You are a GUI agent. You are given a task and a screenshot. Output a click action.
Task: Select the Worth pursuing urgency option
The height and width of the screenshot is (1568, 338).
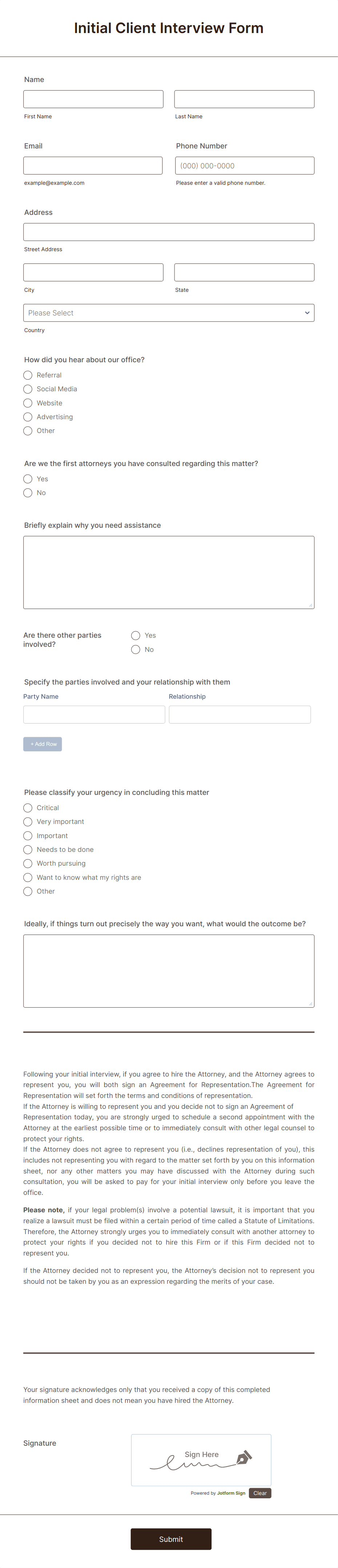pyautogui.click(x=27, y=863)
